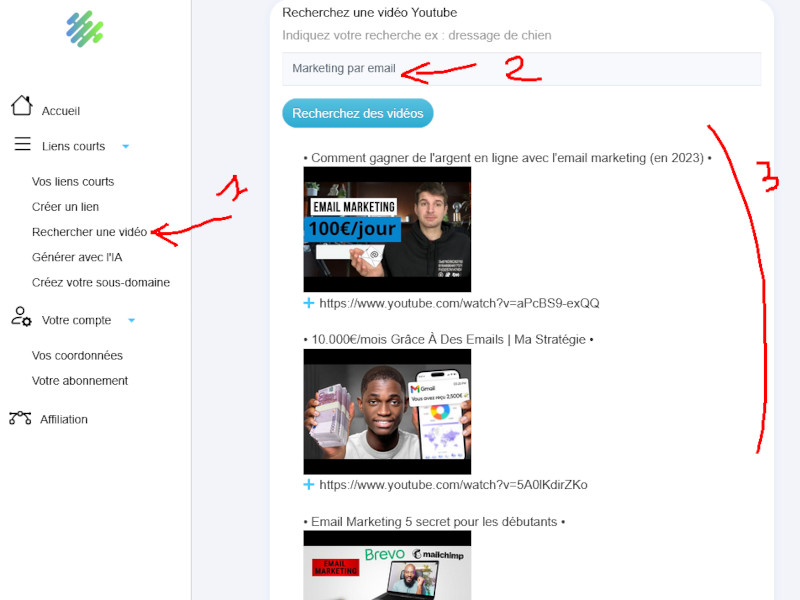Click the Votre compte user-gear icon
This screenshot has height=600, width=800.
click(x=21, y=317)
